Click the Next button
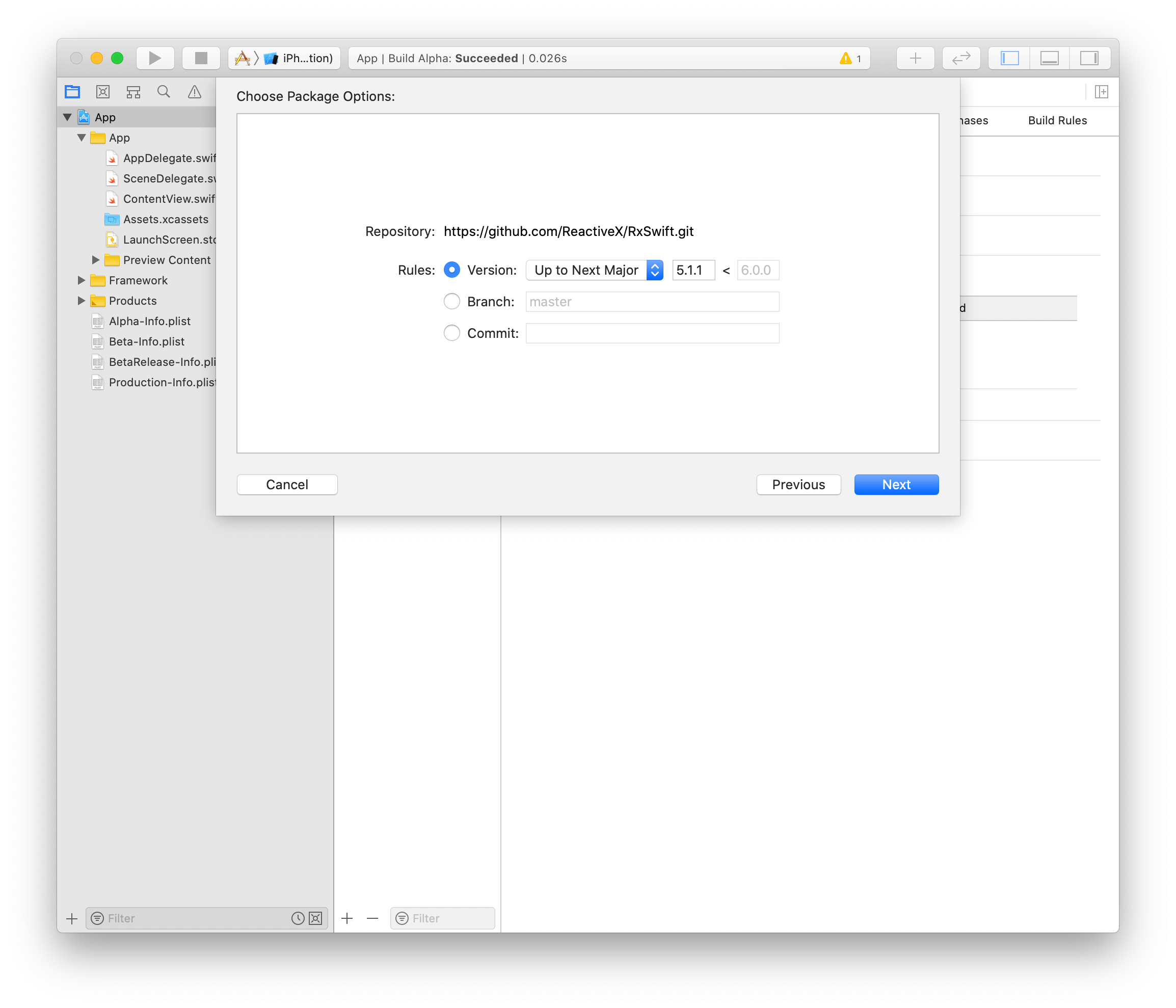Image resolution: width=1176 pixels, height=1008 pixels. [897, 485]
